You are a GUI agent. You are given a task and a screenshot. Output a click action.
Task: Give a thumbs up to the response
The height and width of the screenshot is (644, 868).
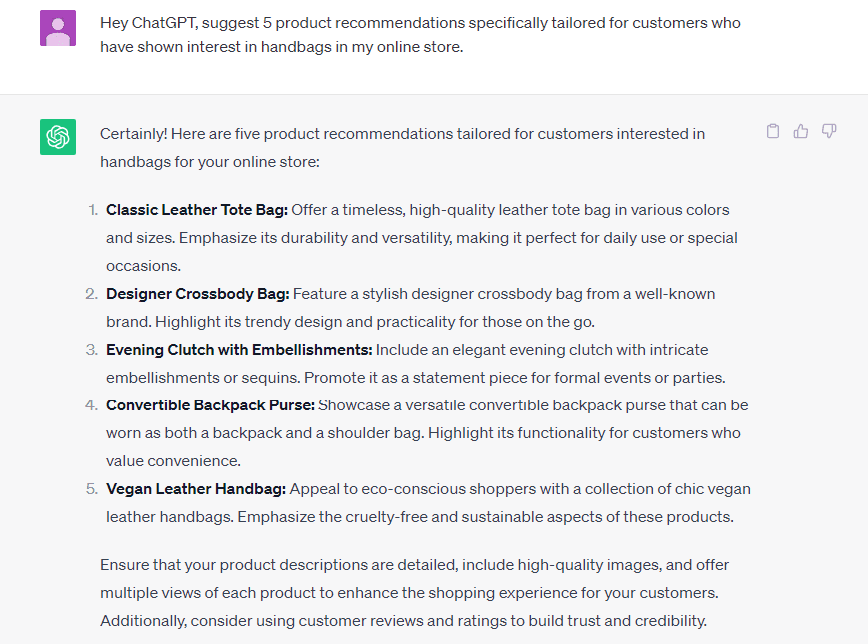[800, 130]
